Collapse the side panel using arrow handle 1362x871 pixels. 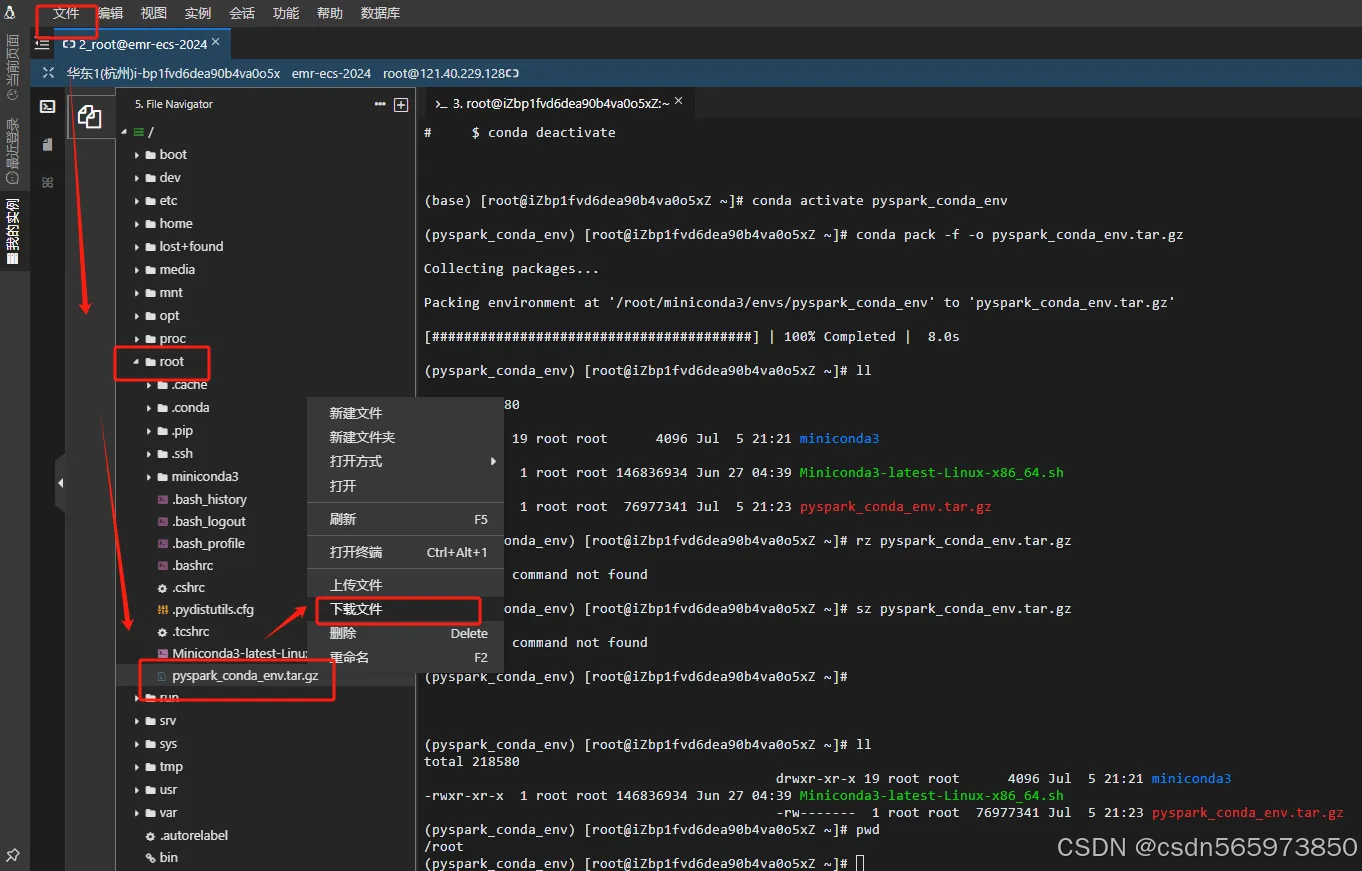coord(60,482)
